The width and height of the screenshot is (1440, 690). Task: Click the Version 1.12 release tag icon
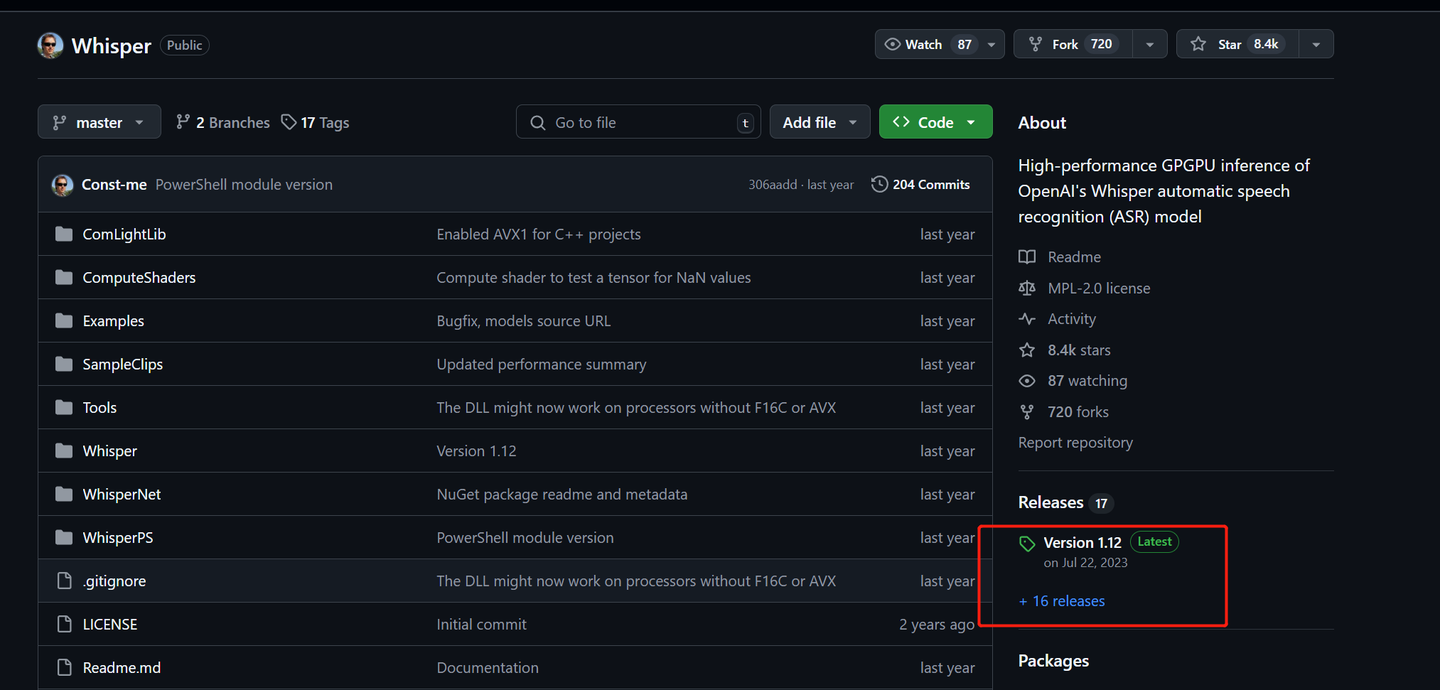click(1027, 544)
